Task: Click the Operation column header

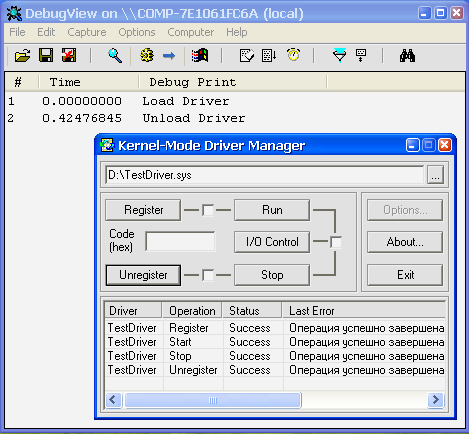Action: [x=192, y=311]
